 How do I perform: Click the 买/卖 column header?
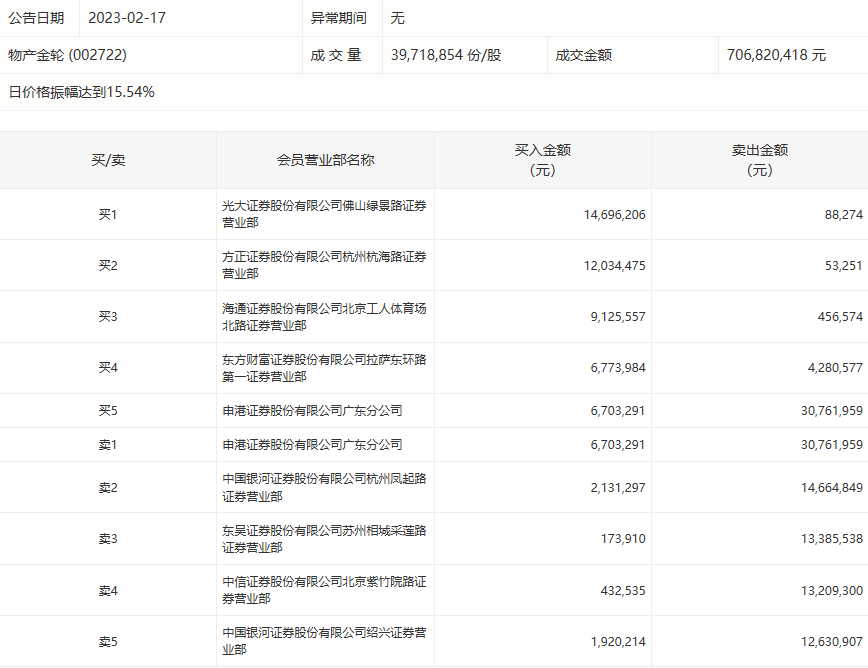coord(108,160)
